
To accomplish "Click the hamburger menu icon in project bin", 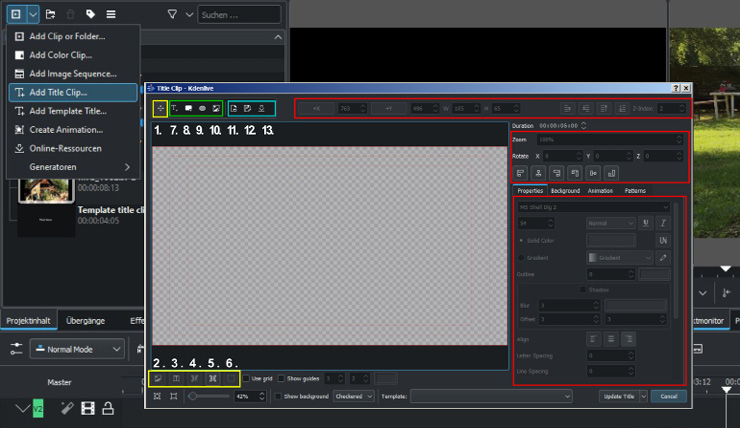I will tap(111, 14).
